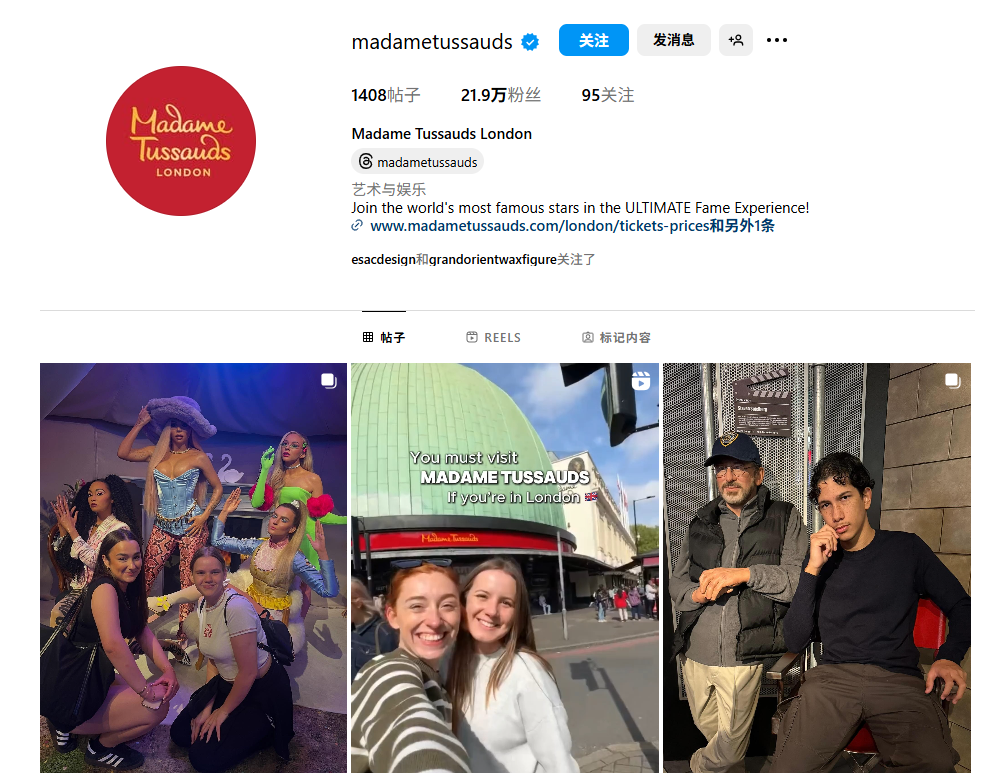992x774 pixels.
Task: Click the Threads icon beside madametussauds
Action: (x=366, y=161)
